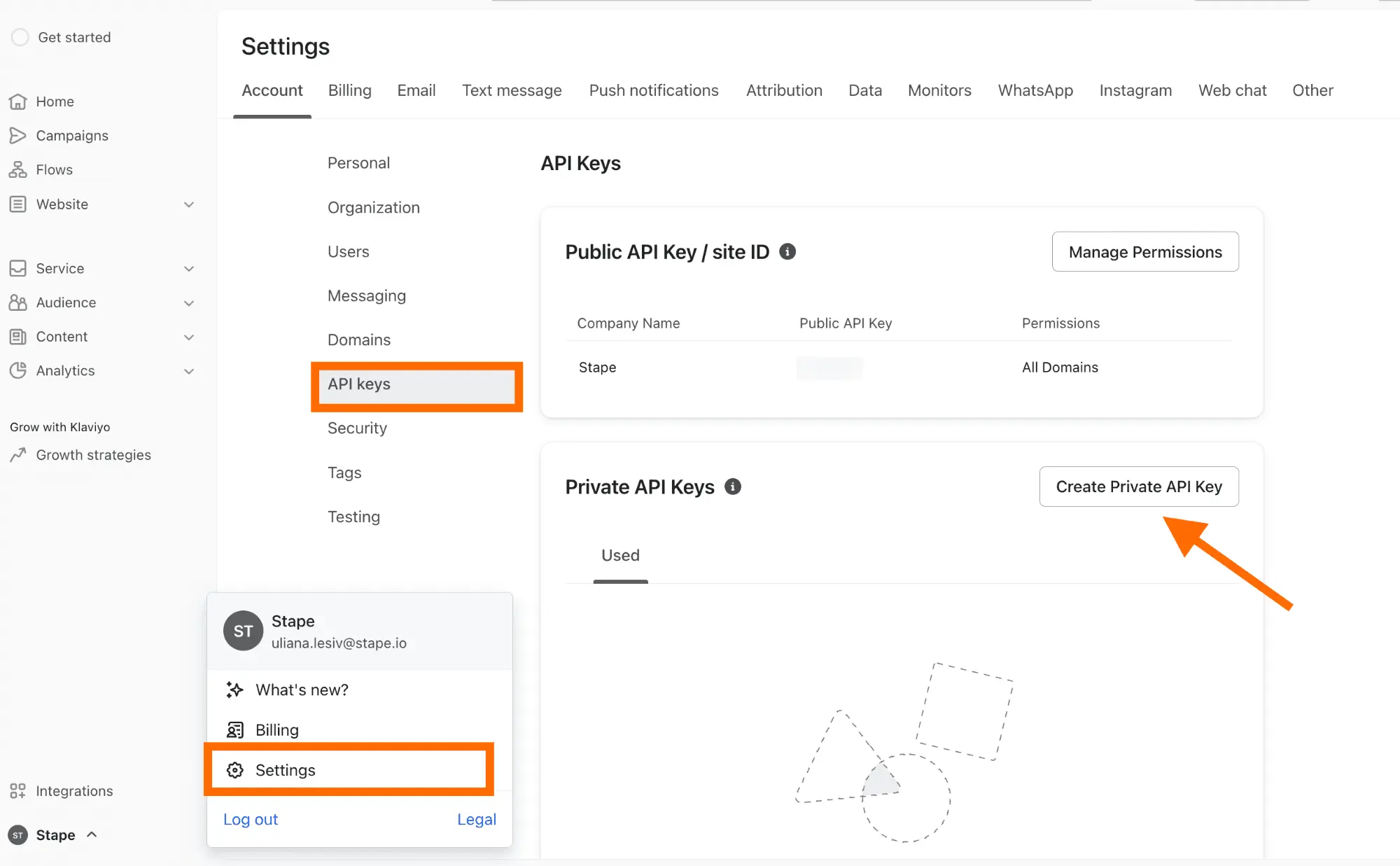Switch to the Web chat tab
This screenshot has height=866, width=1400.
1232,90
